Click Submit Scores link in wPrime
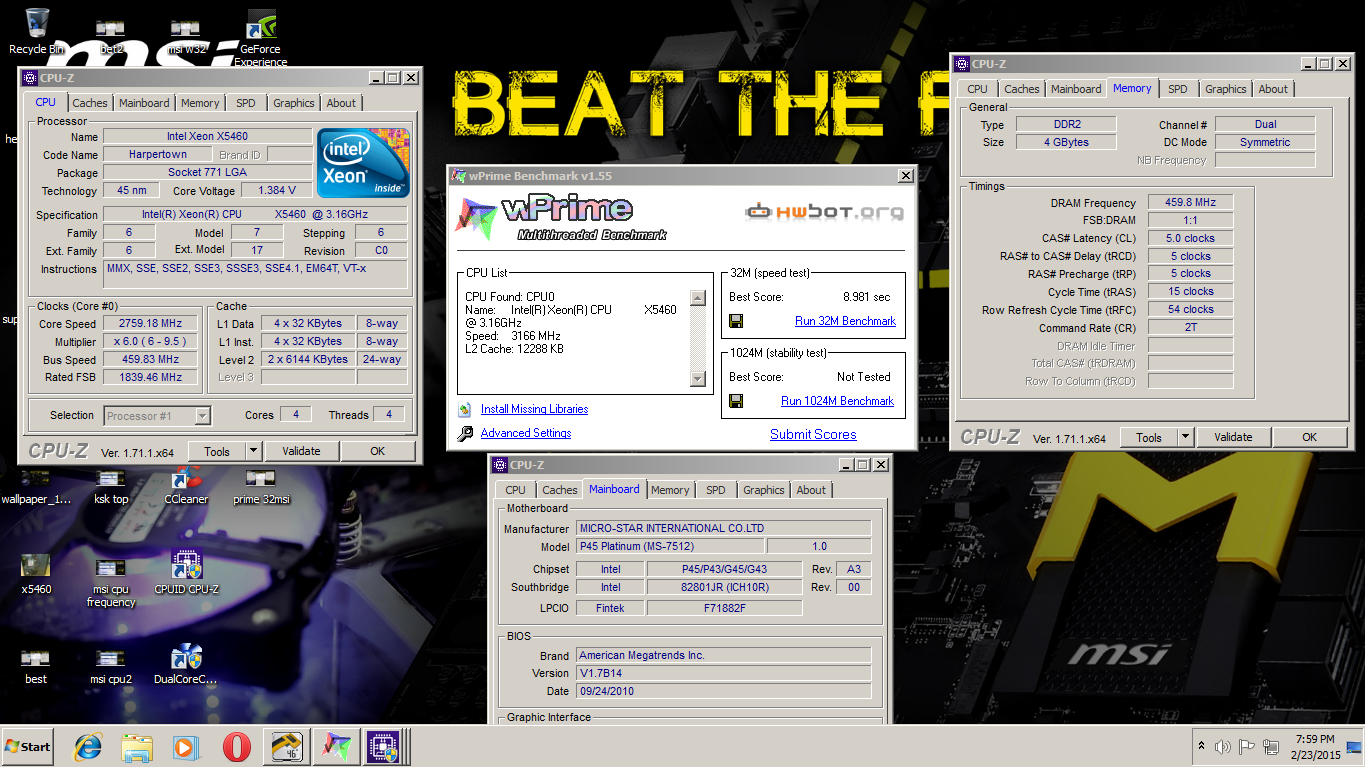This screenshot has height=767, width=1365. click(x=813, y=434)
